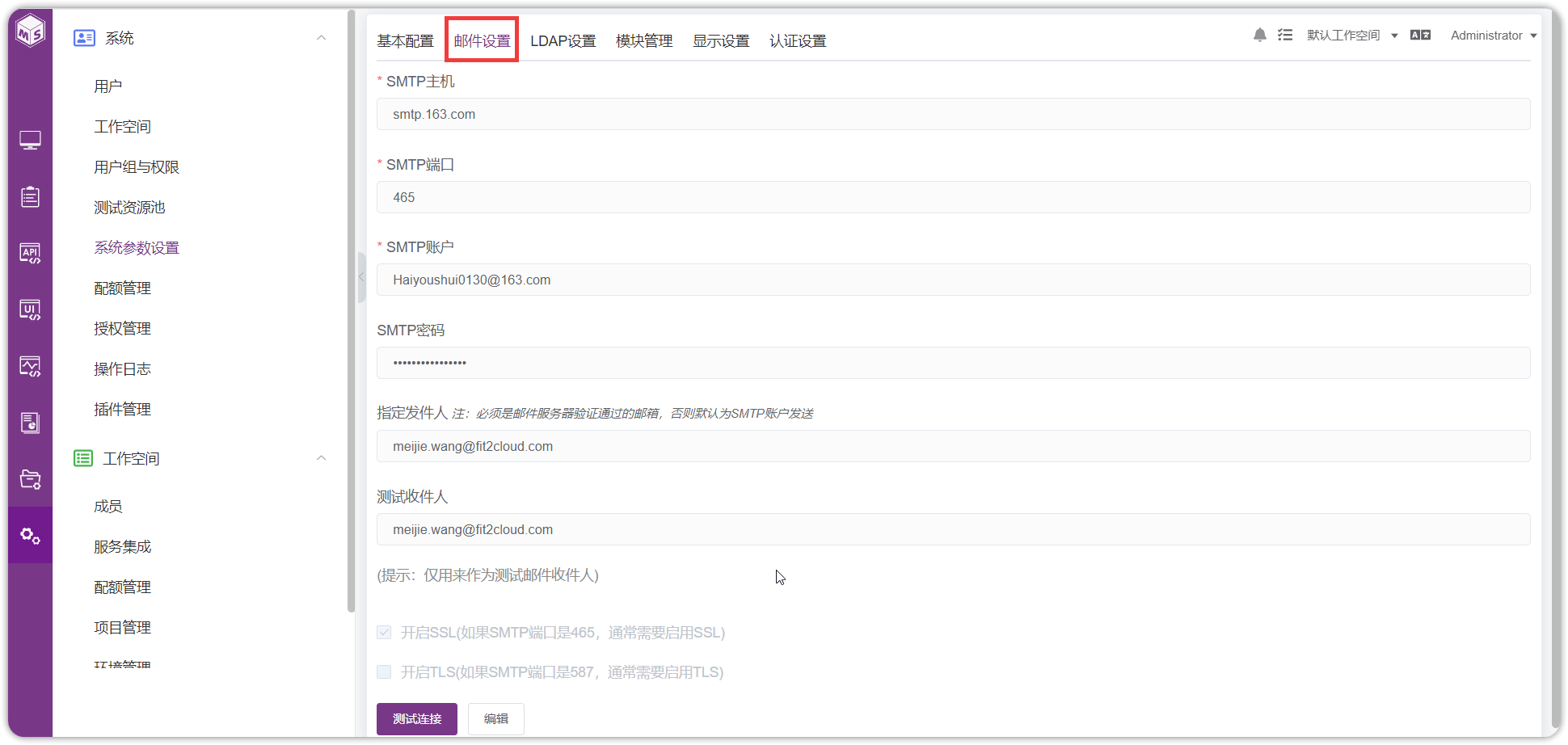
Task: Open the Administrator user dropdown
Action: point(1494,35)
